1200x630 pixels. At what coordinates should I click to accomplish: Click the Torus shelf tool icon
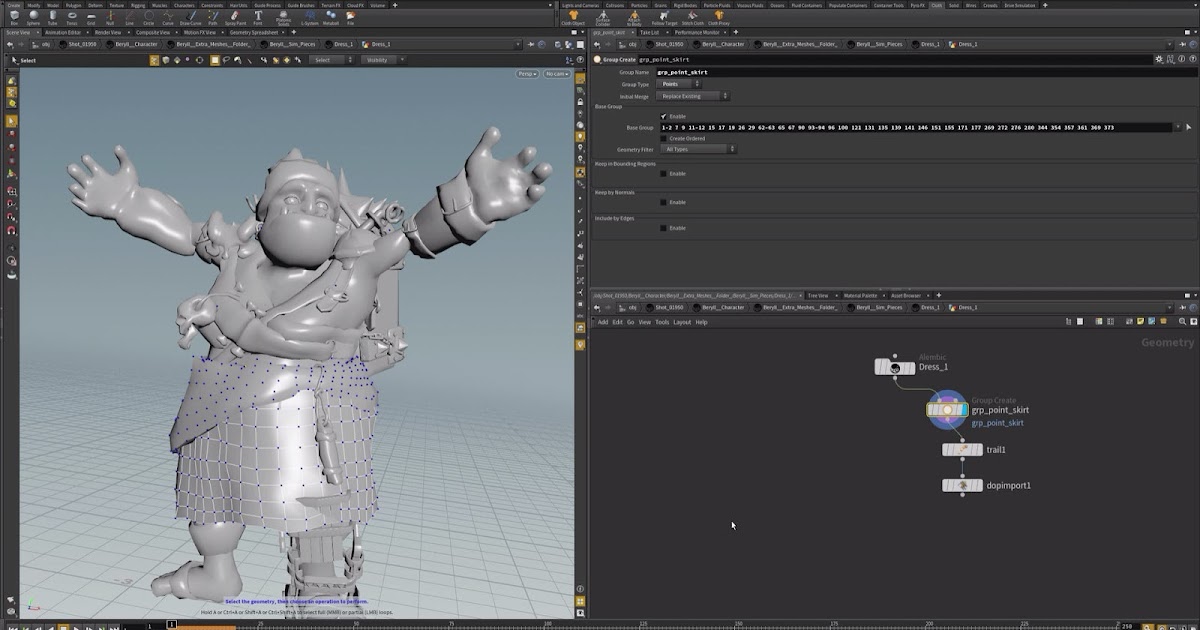pos(71,17)
